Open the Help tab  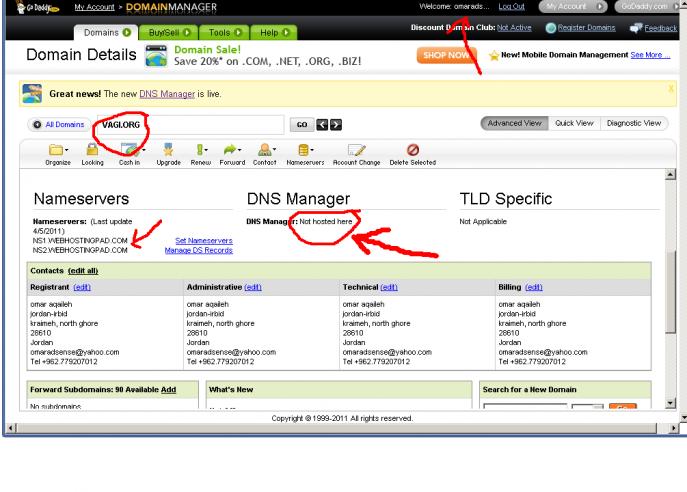[x=274, y=33]
